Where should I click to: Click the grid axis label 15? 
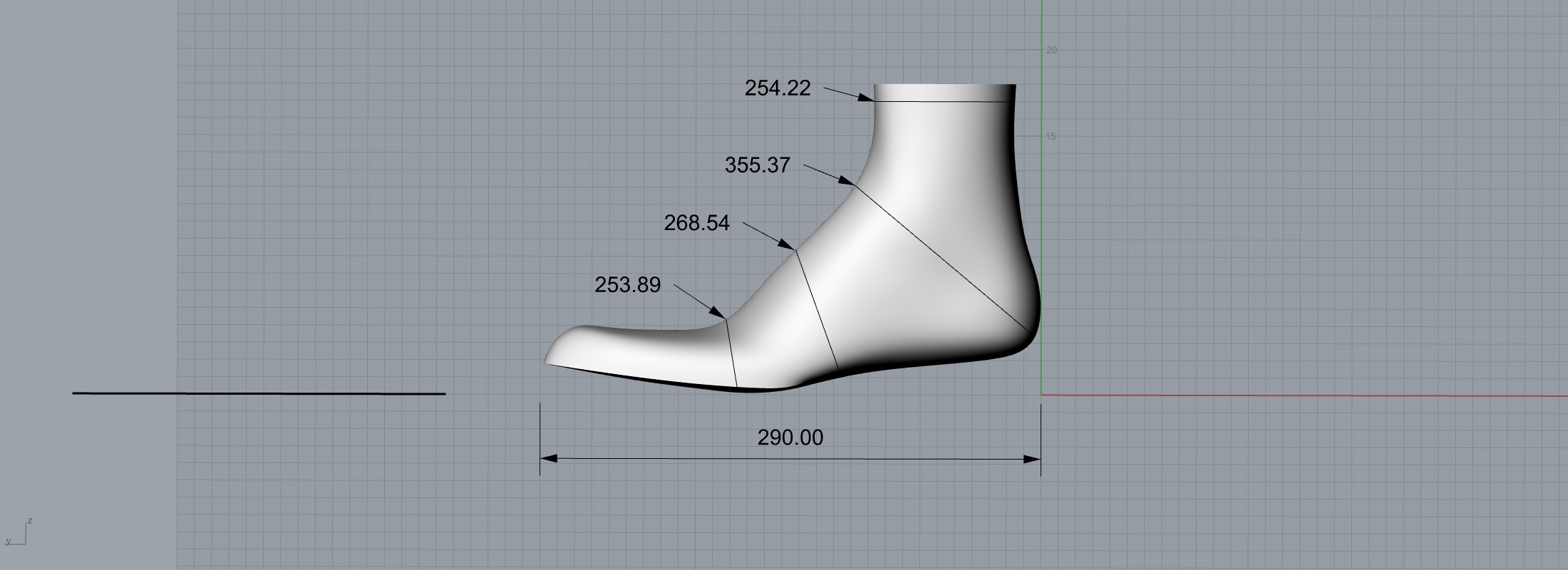1051,136
